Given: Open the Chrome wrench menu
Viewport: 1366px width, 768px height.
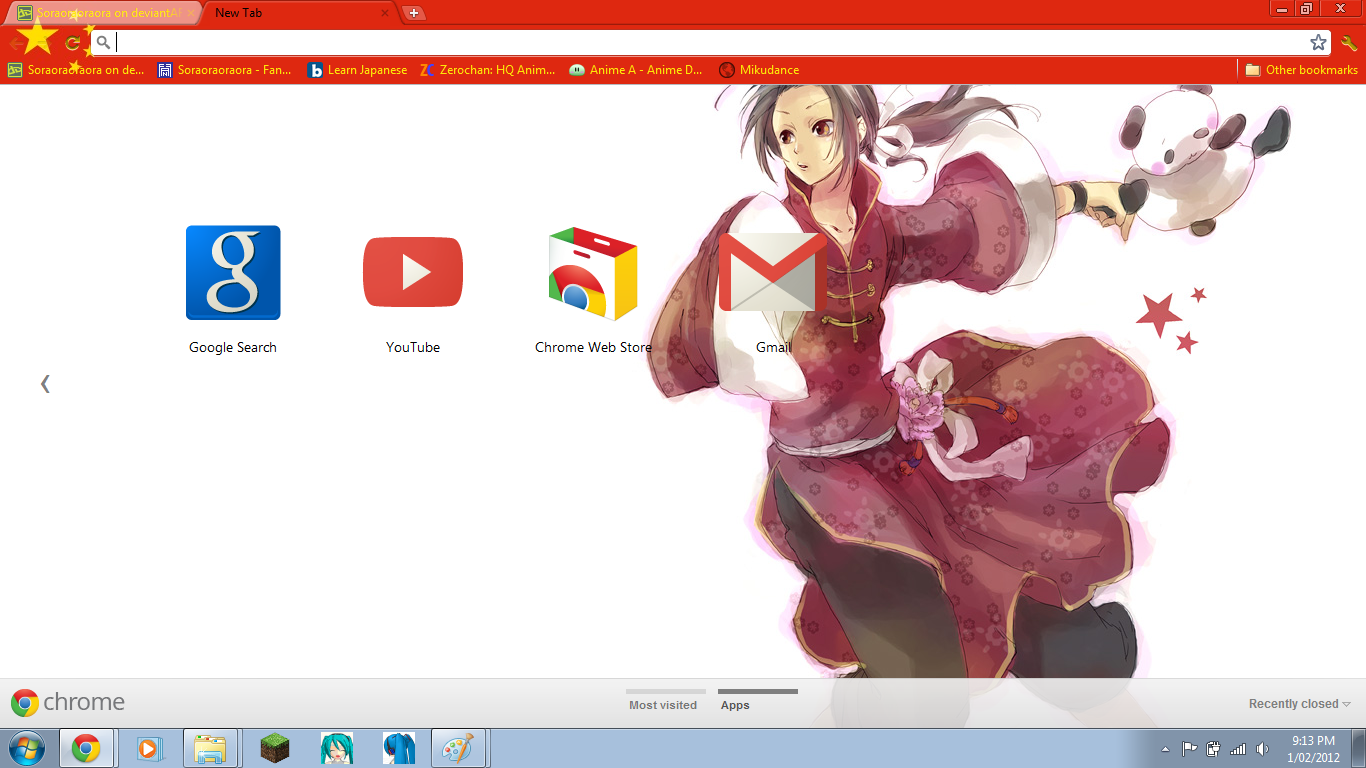Looking at the screenshot, I should (1349, 43).
